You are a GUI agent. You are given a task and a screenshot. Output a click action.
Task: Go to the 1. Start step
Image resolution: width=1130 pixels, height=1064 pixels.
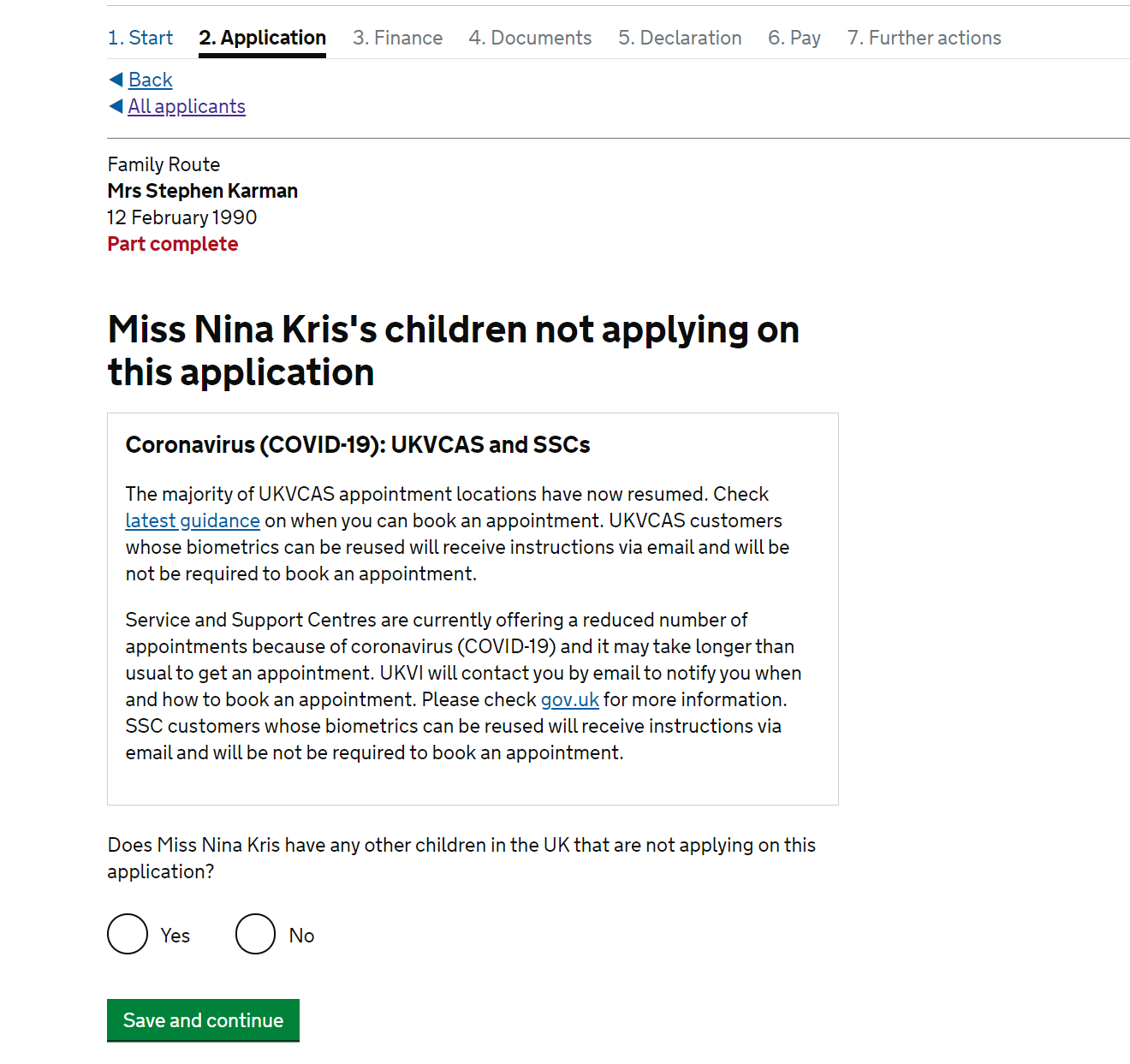140,38
